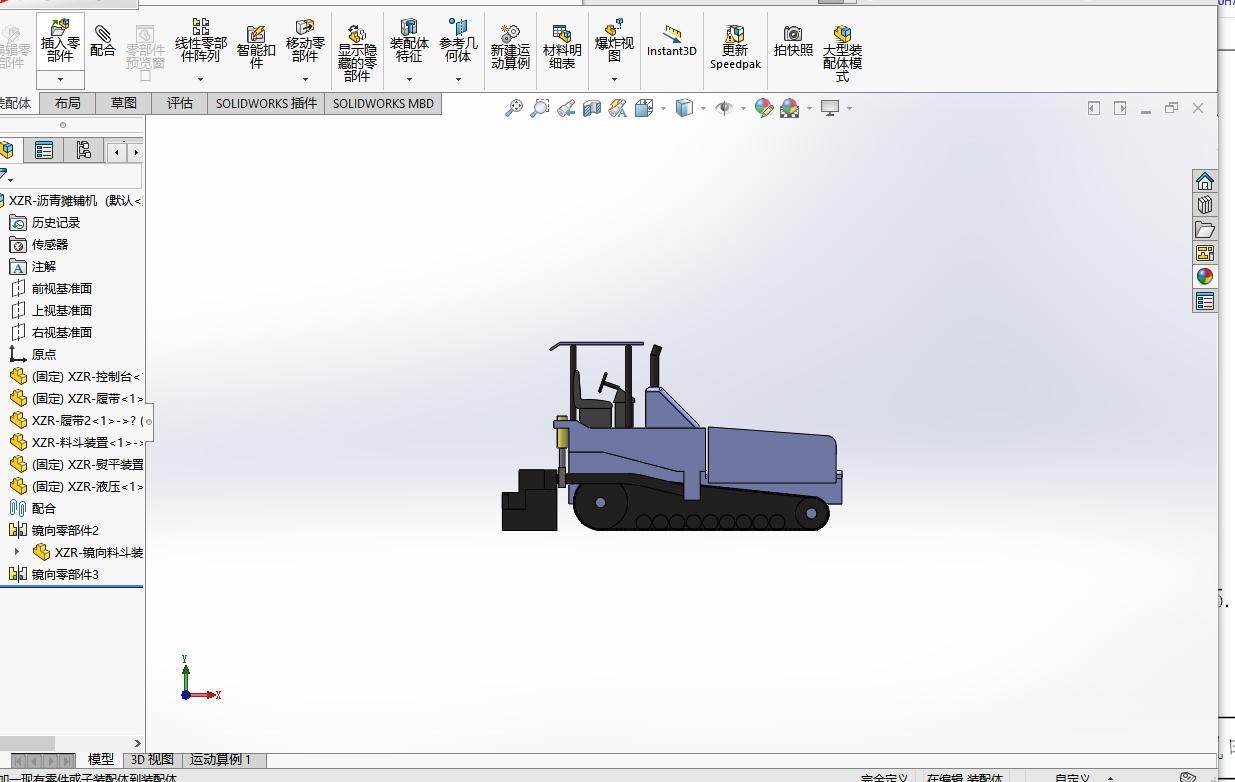
Task: Open the SOLIDWORKS 插件 tab
Action: point(266,103)
